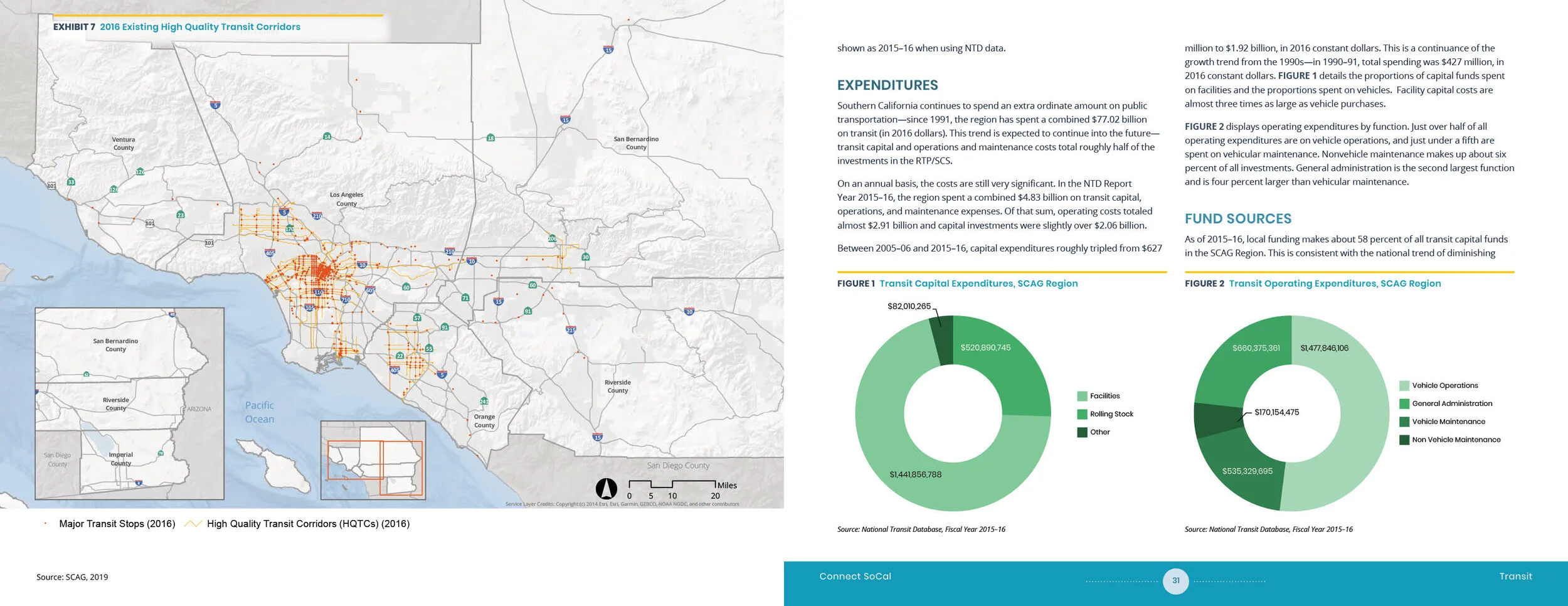This screenshot has height=606, width=1568.
Task: Click the Route 71 highway shield
Action: click(465, 297)
